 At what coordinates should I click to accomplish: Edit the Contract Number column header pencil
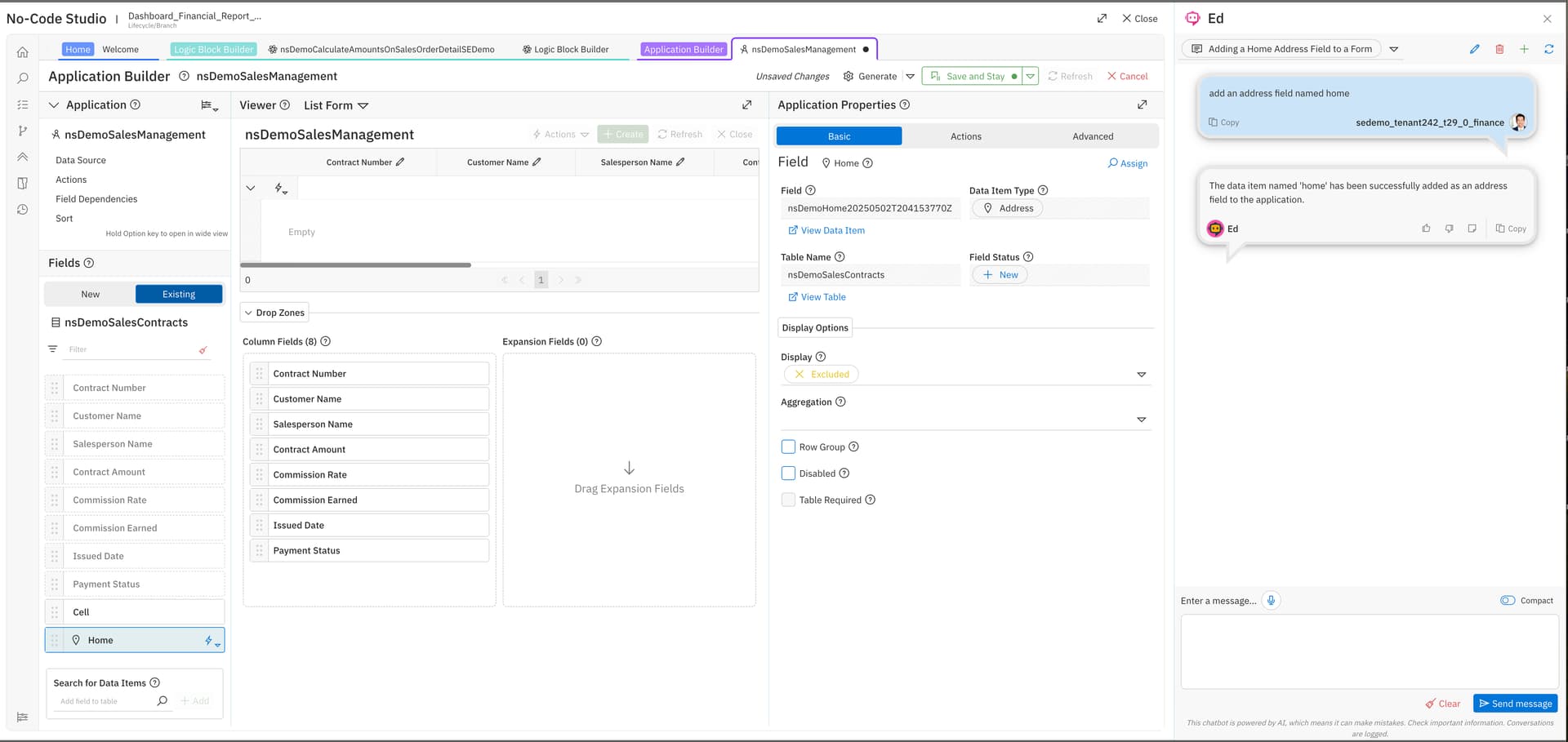400,162
